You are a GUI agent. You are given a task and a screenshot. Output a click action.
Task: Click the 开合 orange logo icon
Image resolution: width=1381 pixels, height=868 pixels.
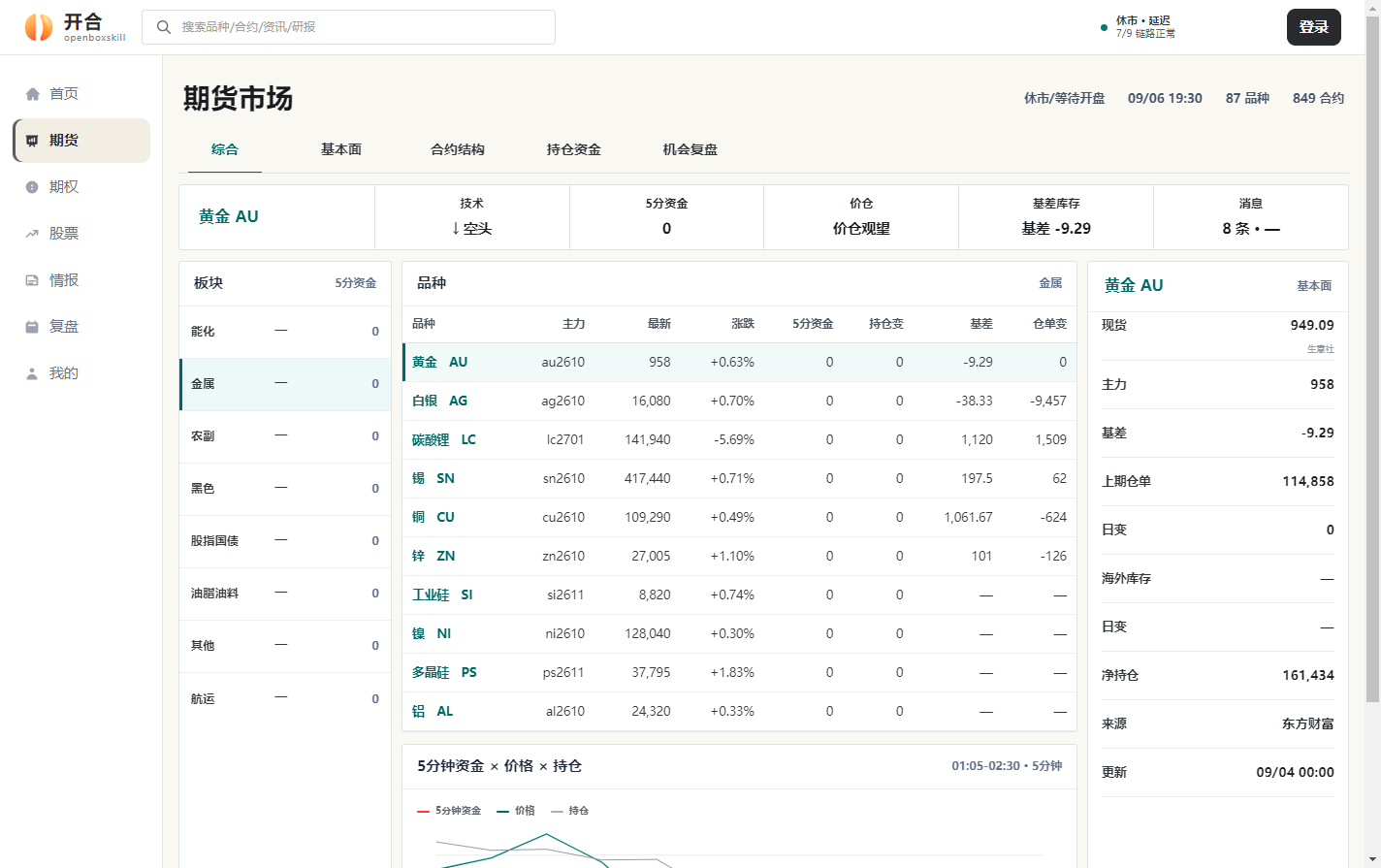(39, 27)
